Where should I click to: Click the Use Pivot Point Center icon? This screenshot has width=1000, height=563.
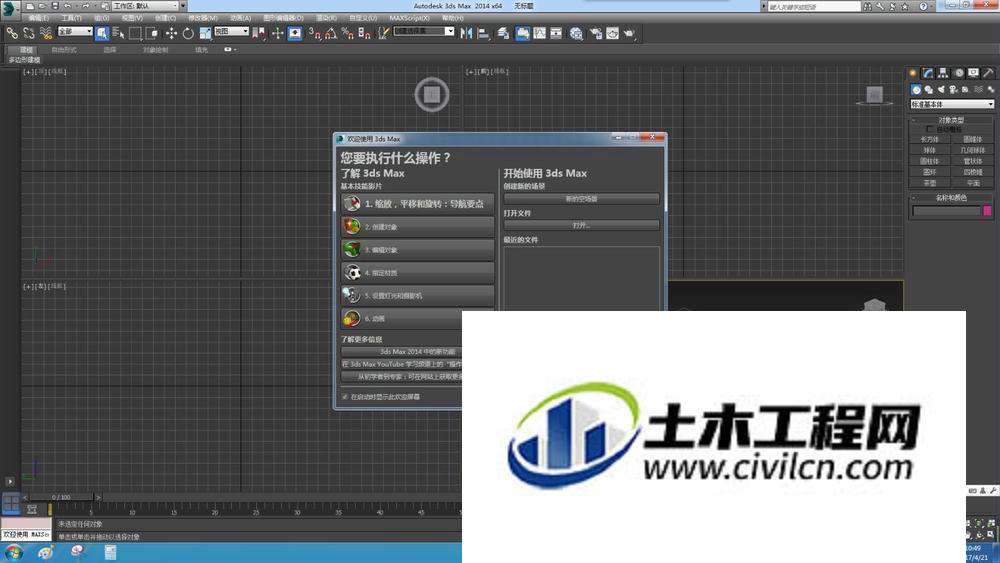click(259, 33)
